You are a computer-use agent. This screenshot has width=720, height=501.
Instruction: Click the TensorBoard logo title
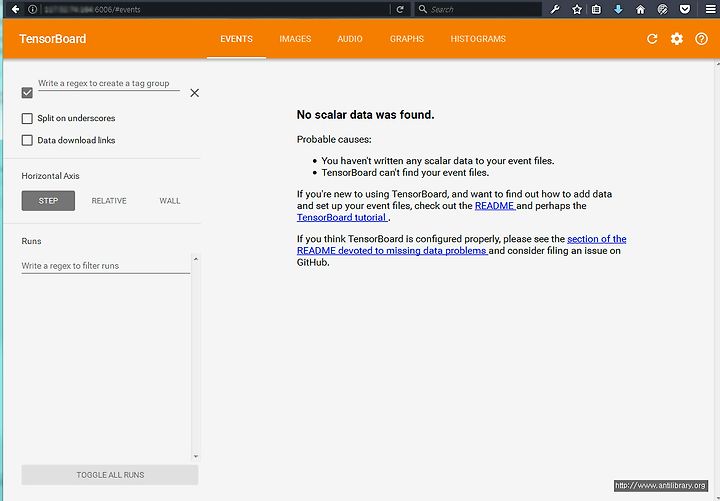53,39
